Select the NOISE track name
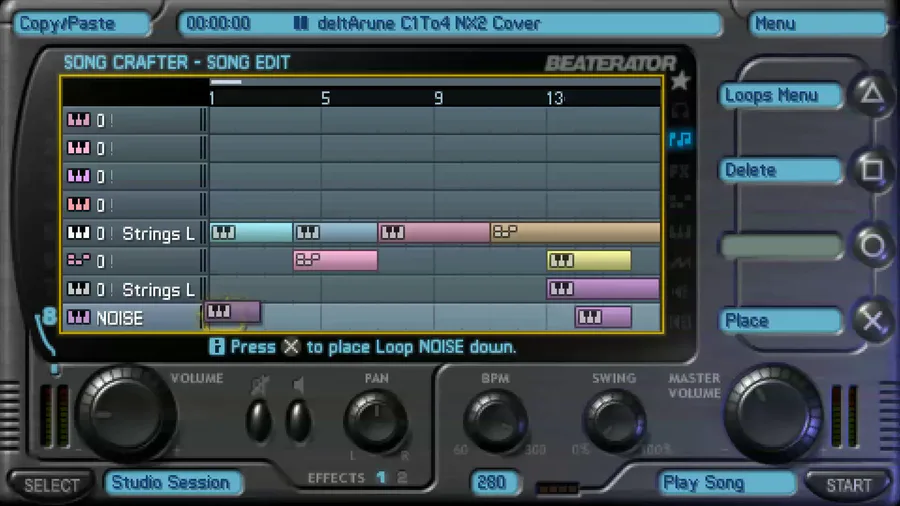Image resolution: width=900 pixels, height=506 pixels. tap(119, 318)
